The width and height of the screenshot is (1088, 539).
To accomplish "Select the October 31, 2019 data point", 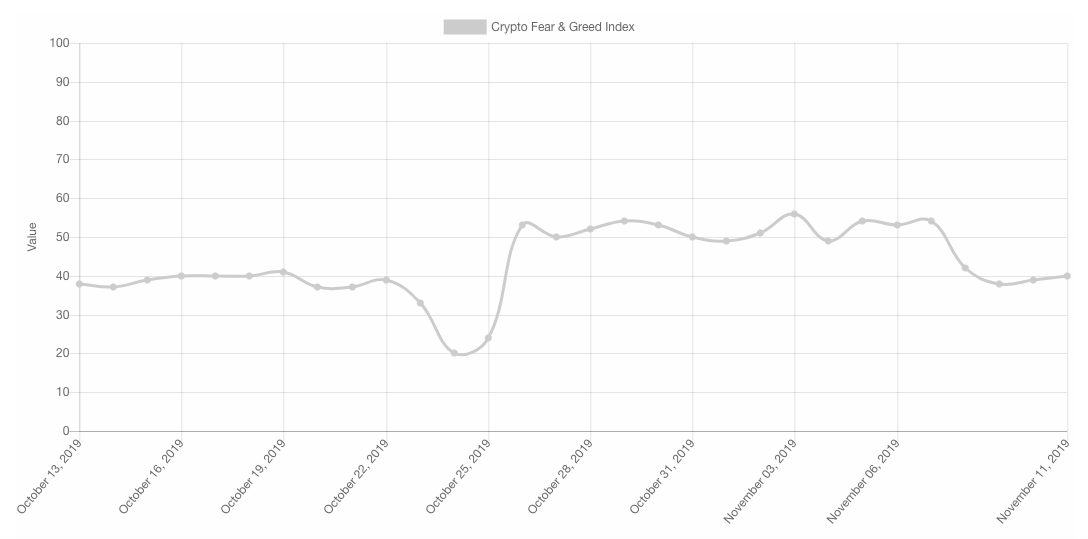I will point(692,237).
